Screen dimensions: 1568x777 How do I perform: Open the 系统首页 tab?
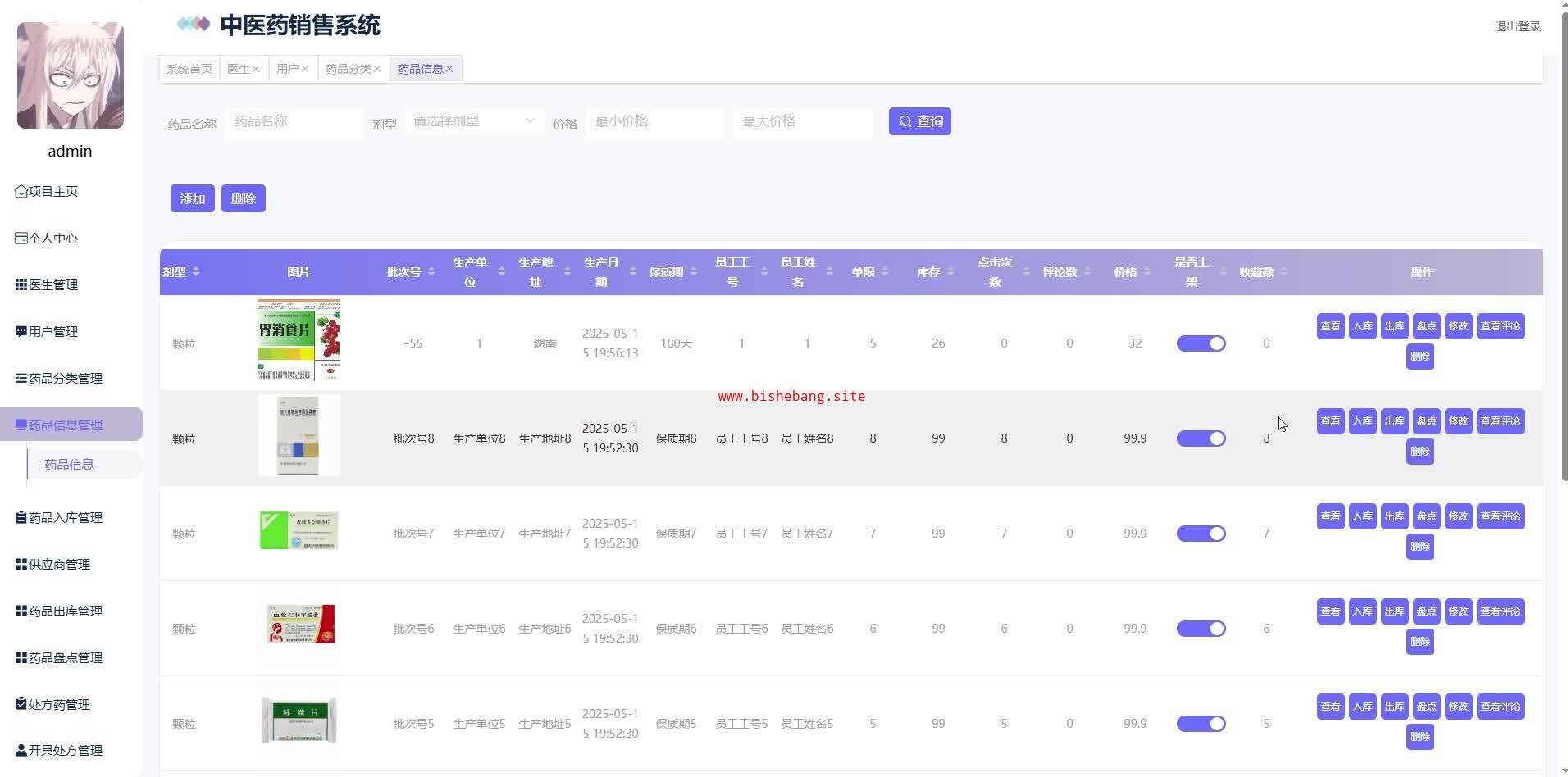pyautogui.click(x=189, y=69)
